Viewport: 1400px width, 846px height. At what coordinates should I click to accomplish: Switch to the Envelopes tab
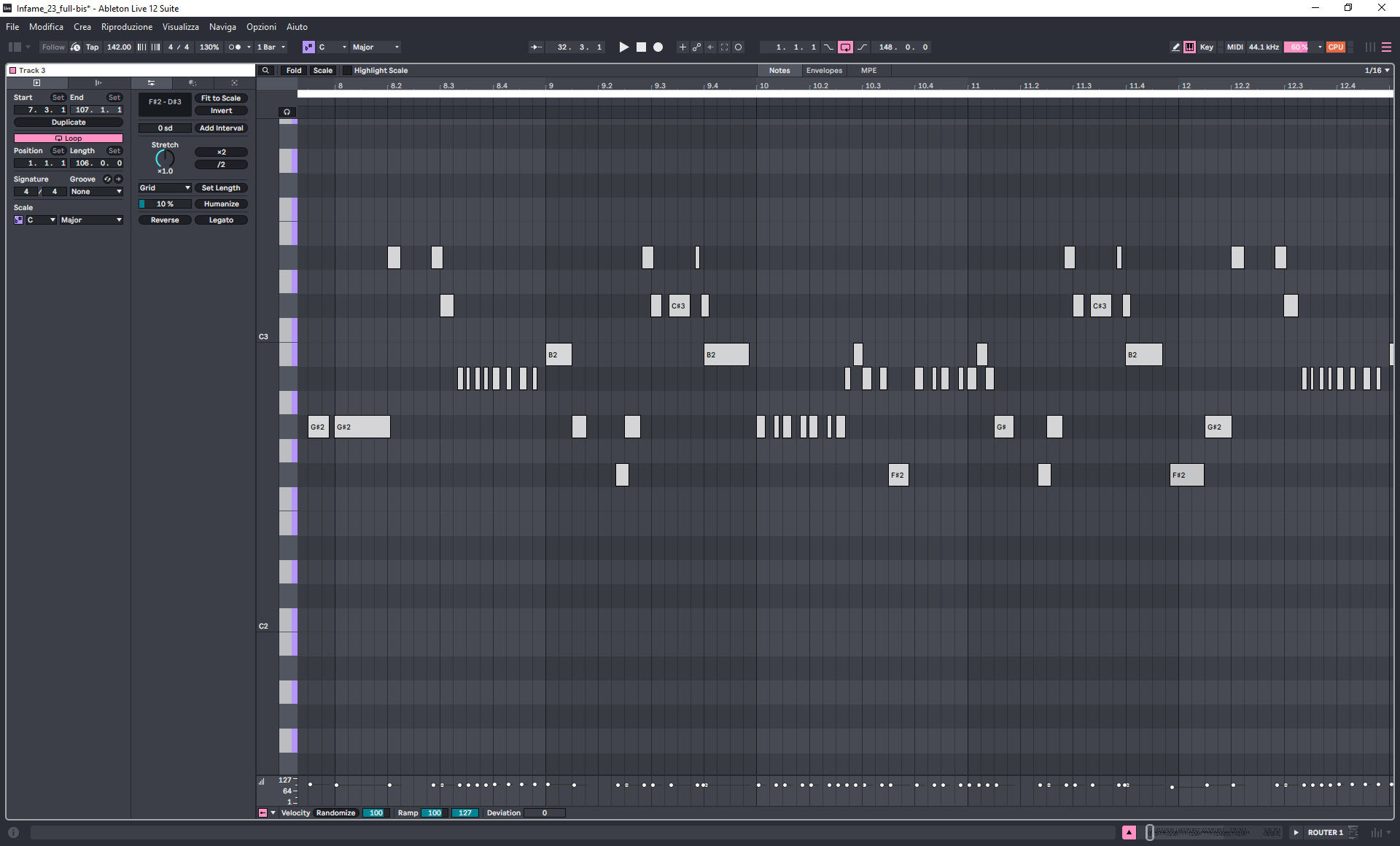click(x=824, y=71)
